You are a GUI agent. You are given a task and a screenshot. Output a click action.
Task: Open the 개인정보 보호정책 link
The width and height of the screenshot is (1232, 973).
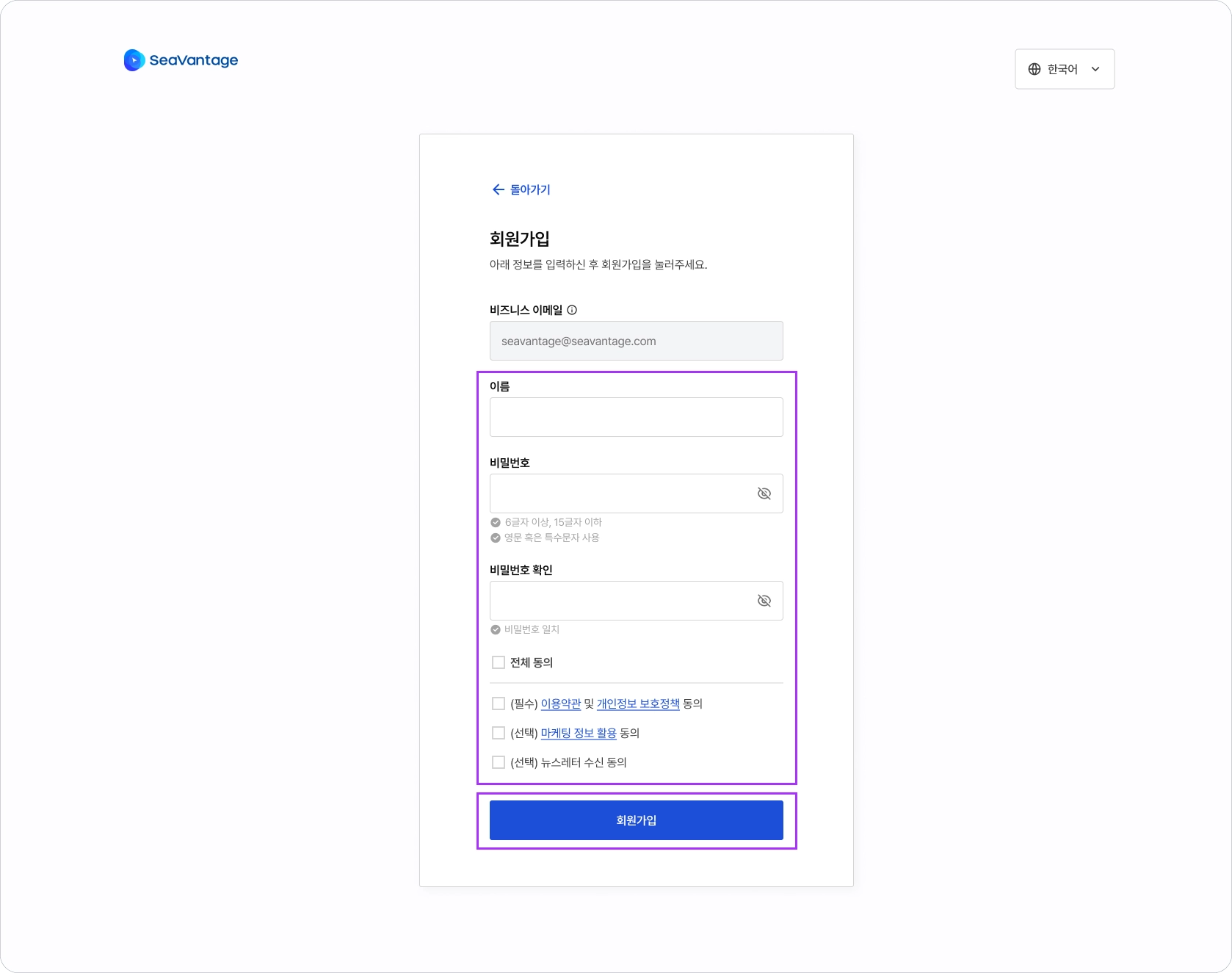(x=638, y=703)
